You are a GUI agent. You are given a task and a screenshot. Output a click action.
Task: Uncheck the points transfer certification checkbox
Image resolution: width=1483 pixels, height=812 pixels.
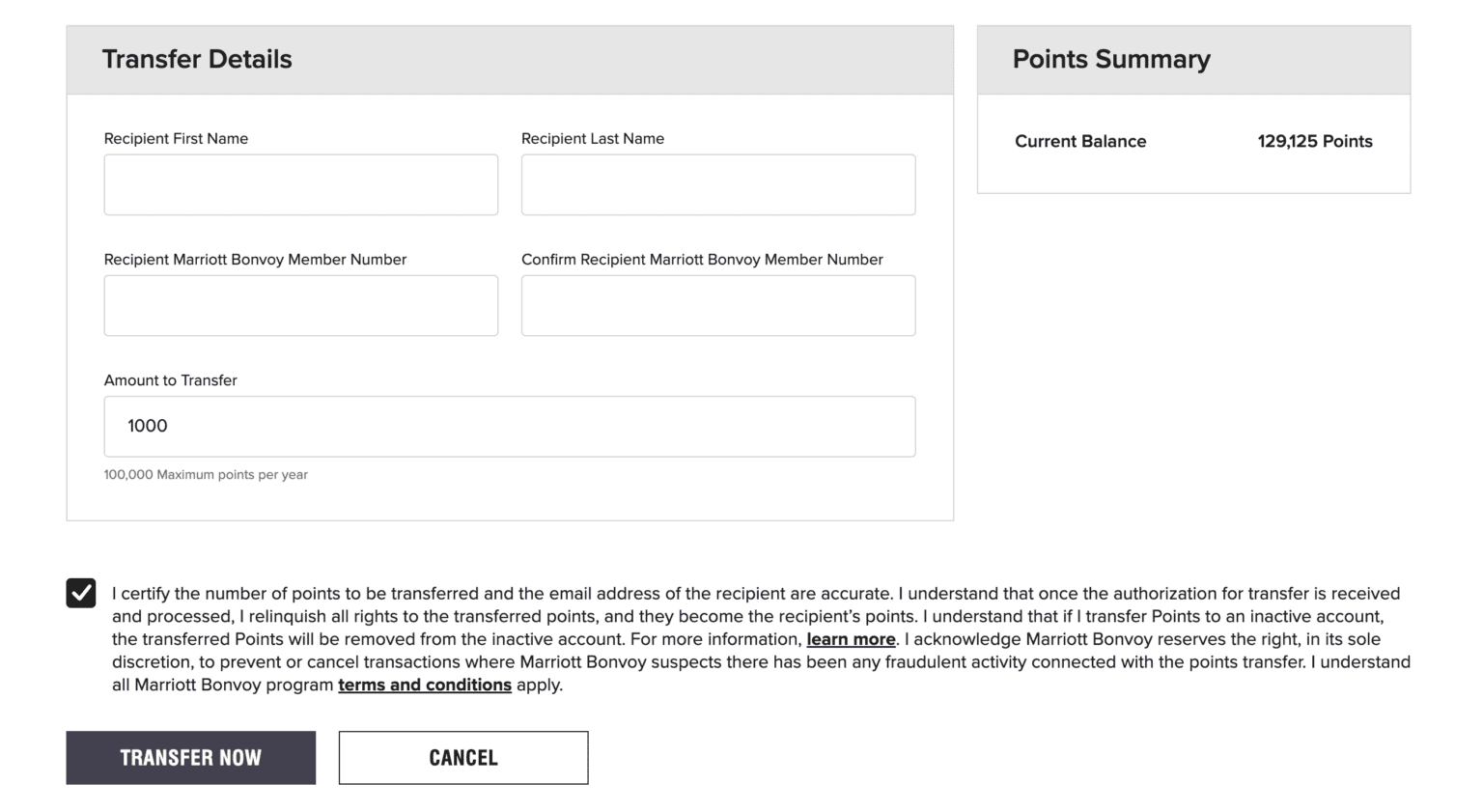(81, 593)
